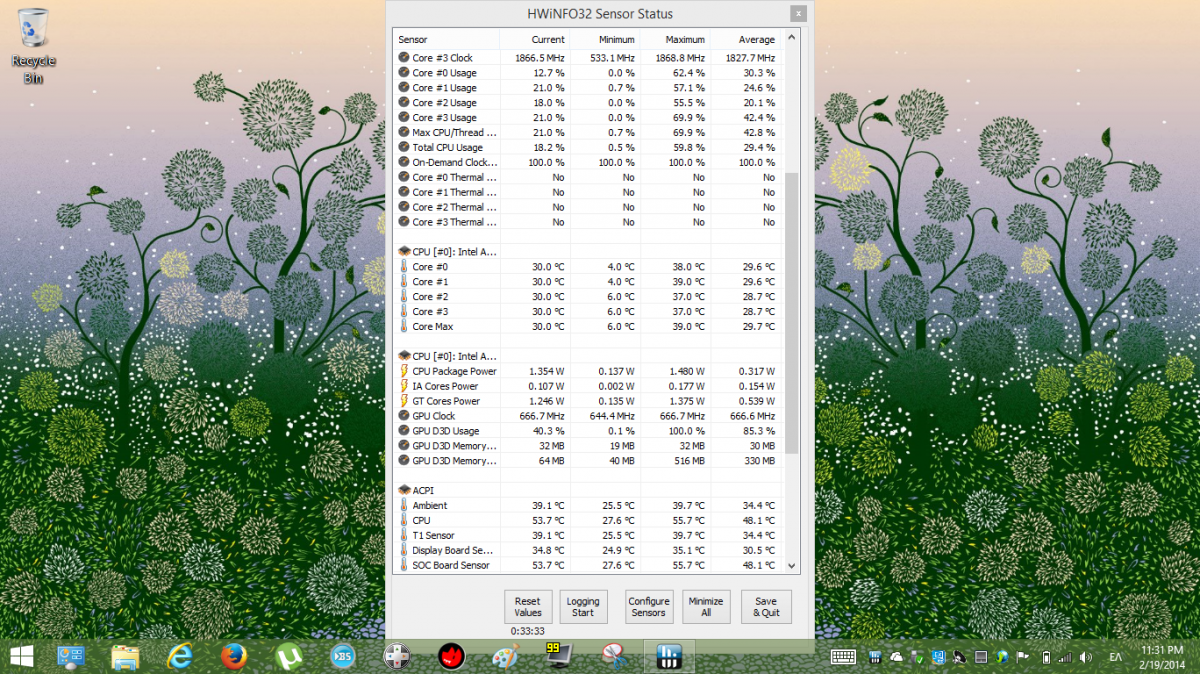
Task: Open the network signal tray icon
Action: [x=1067, y=657]
